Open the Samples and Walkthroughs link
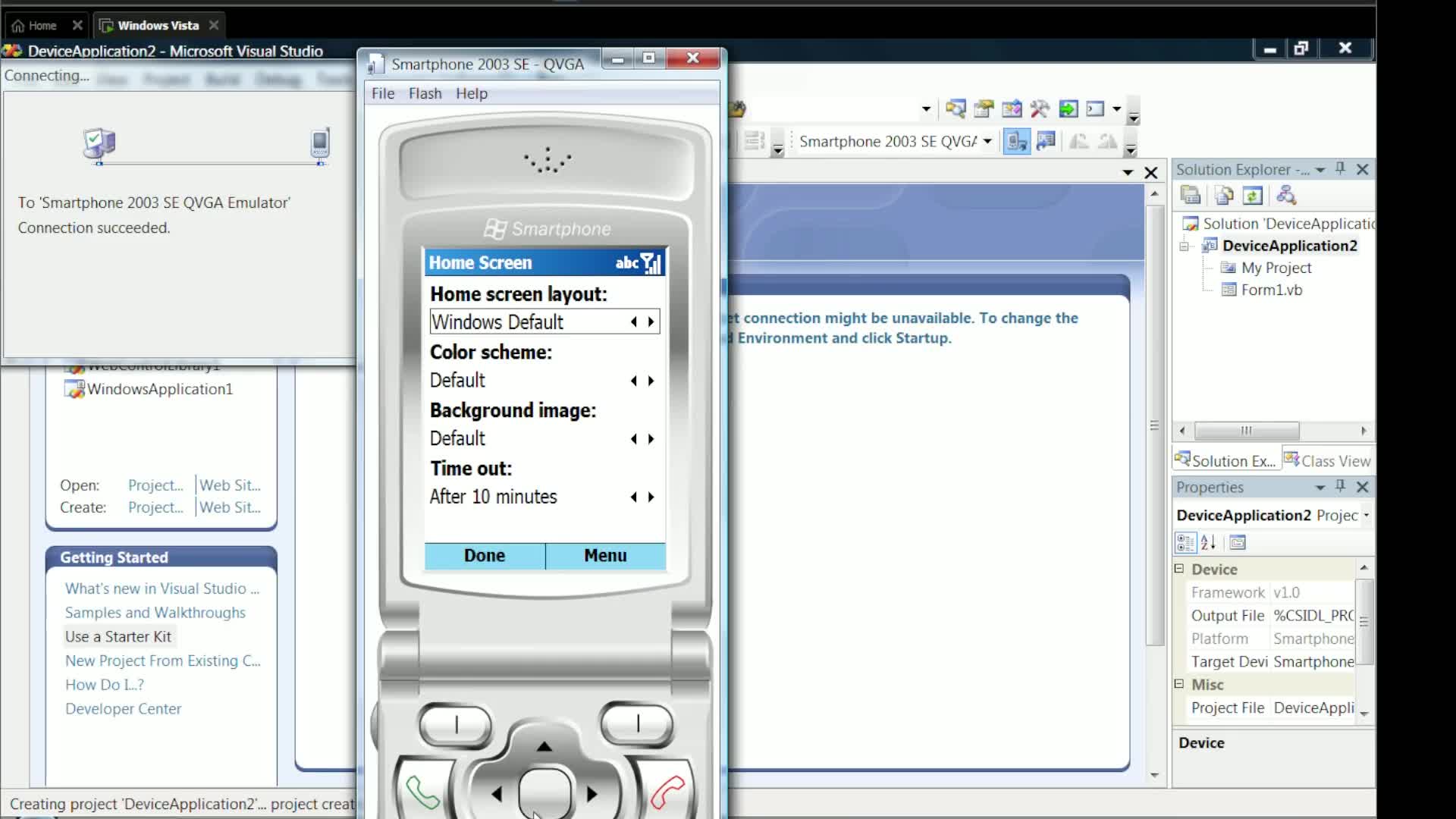The width and height of the screenshot is (1456, 819). 155,613
